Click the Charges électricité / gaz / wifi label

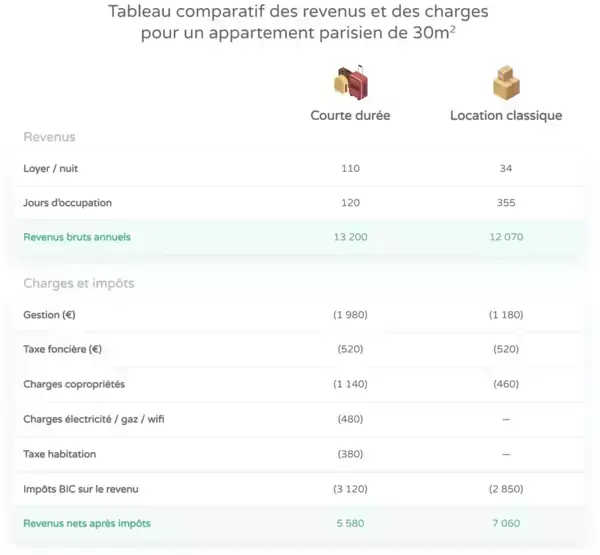pos(94,419)
